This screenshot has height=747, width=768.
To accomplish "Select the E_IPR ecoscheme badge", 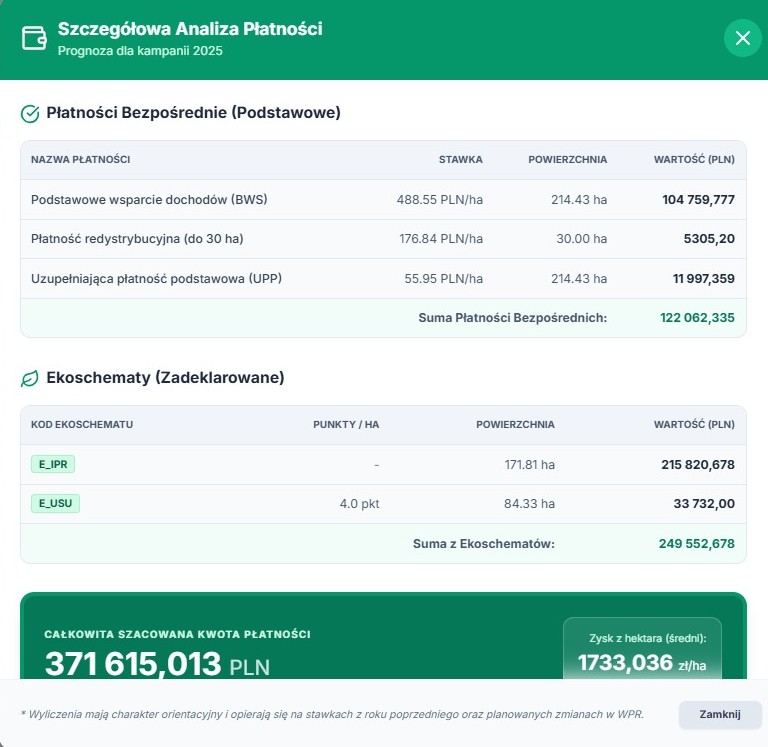I will pyautogui.click(x=52, y=464).
